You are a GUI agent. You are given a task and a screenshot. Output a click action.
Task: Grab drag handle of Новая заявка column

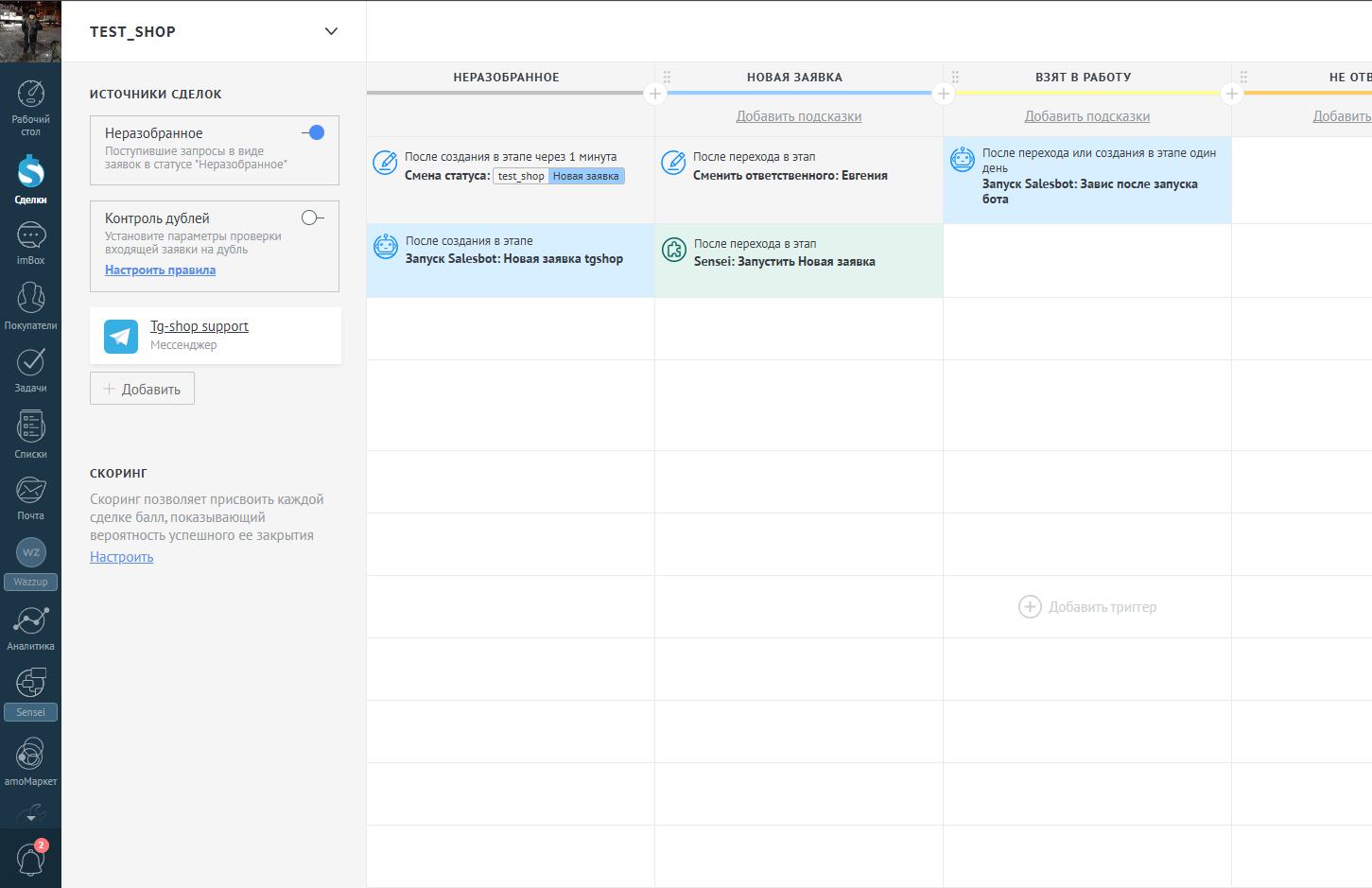point(667,77)
